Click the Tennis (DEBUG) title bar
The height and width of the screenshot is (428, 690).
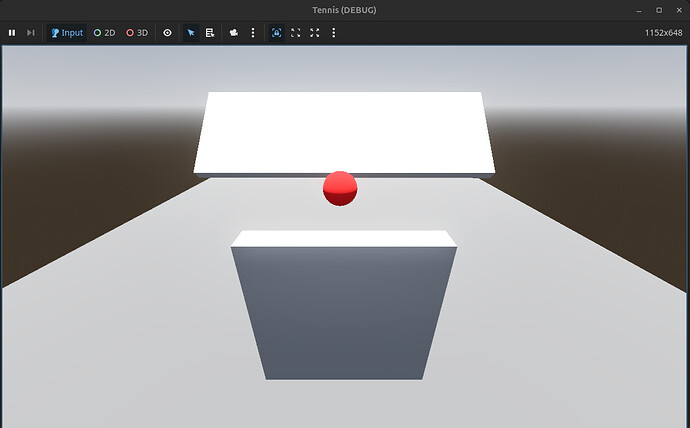tap(344, 10)
